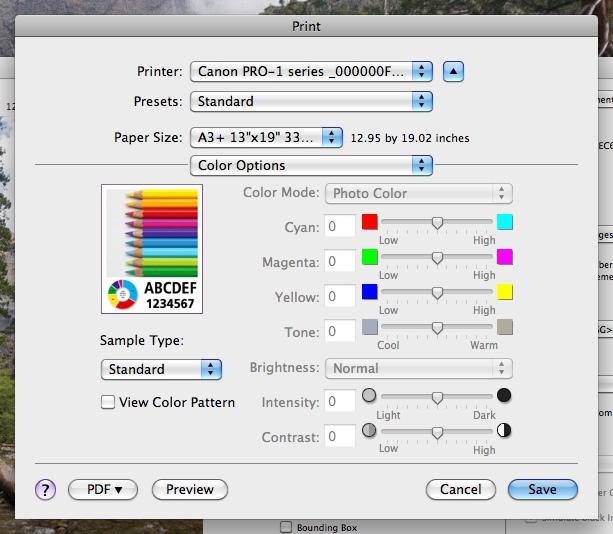Image resolution: width=613 pixels, height=534 pixels.
Task: Toggle the Bounding Box checkbox
Action: (287, 527)
